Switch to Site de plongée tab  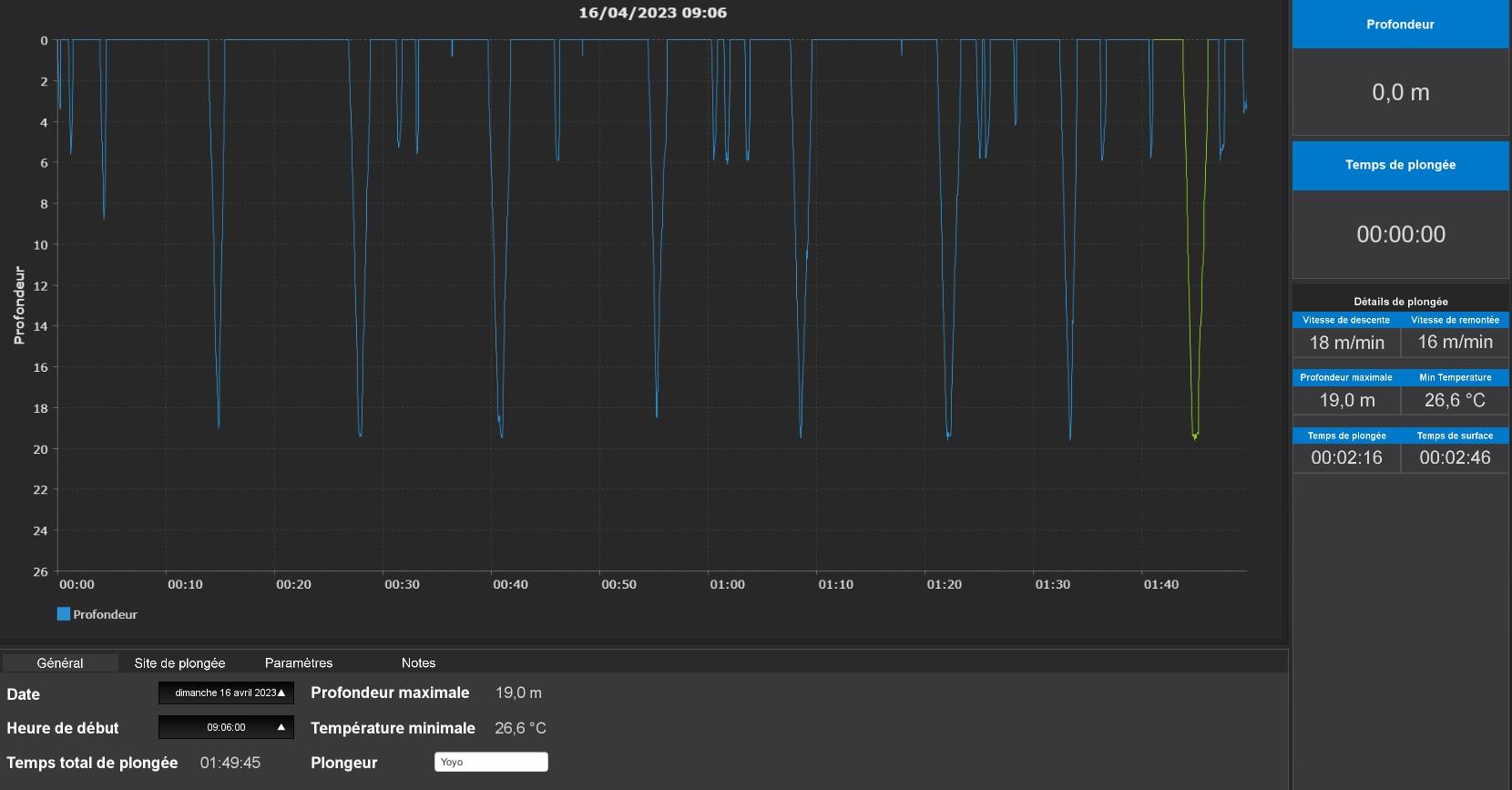click(179, 662)
